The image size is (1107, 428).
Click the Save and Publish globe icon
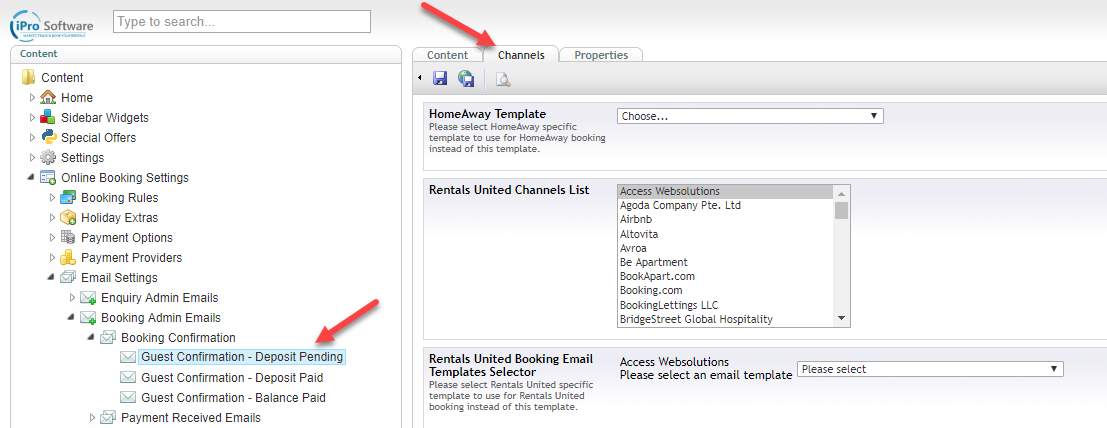466,78
